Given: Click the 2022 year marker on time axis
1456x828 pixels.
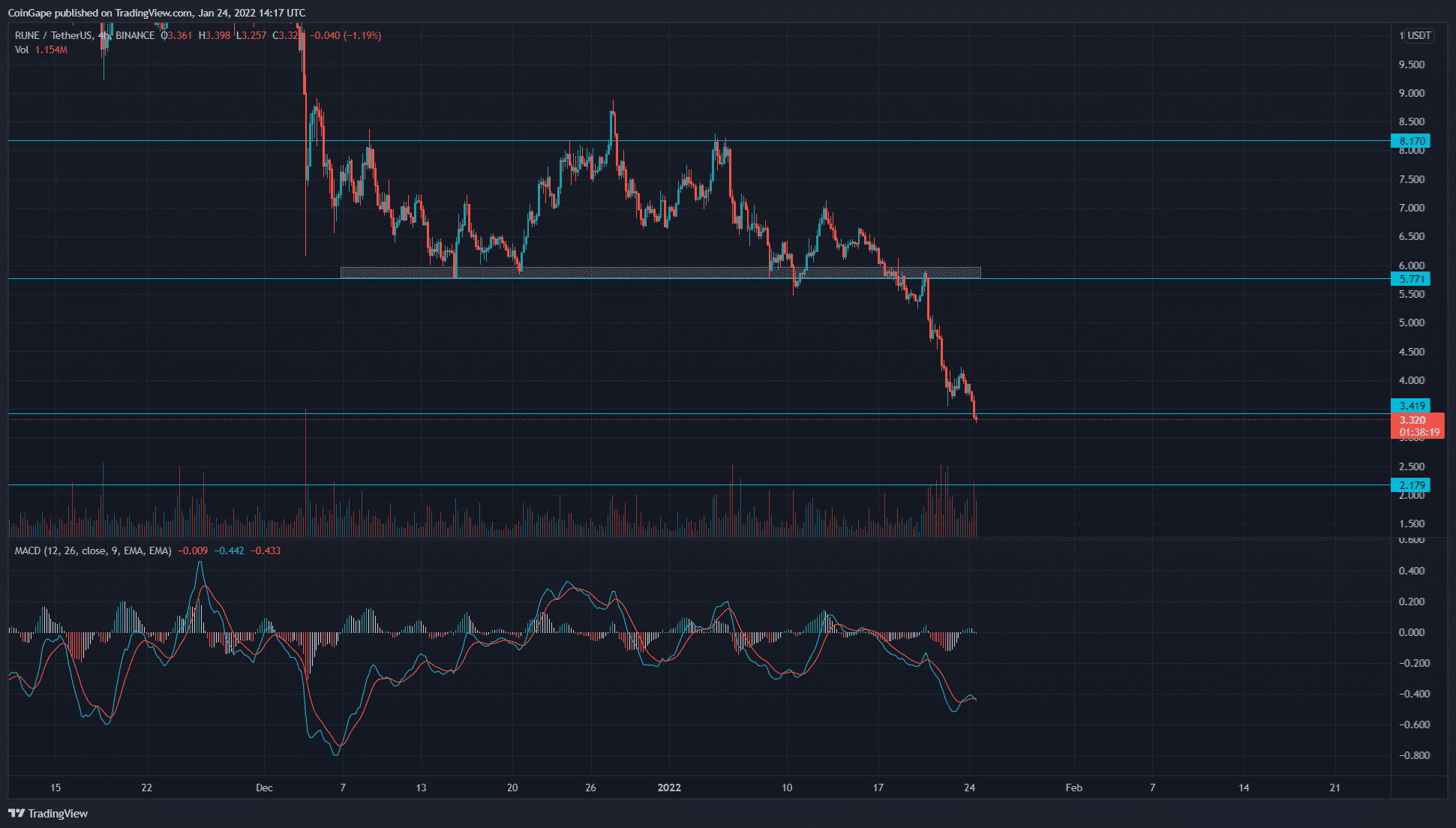Looking at the screenshot, I should tap(668, 787).
